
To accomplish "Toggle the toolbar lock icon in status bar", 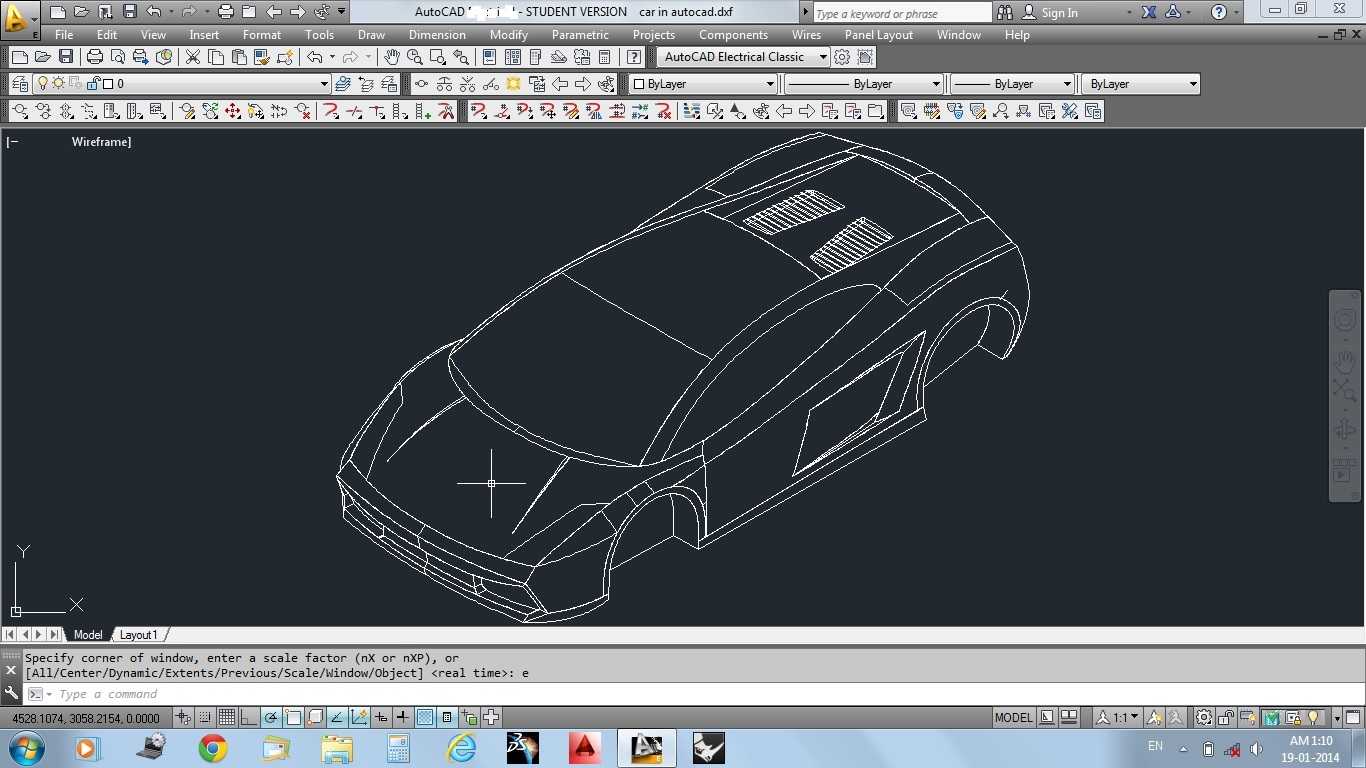I will [1227, 717].
